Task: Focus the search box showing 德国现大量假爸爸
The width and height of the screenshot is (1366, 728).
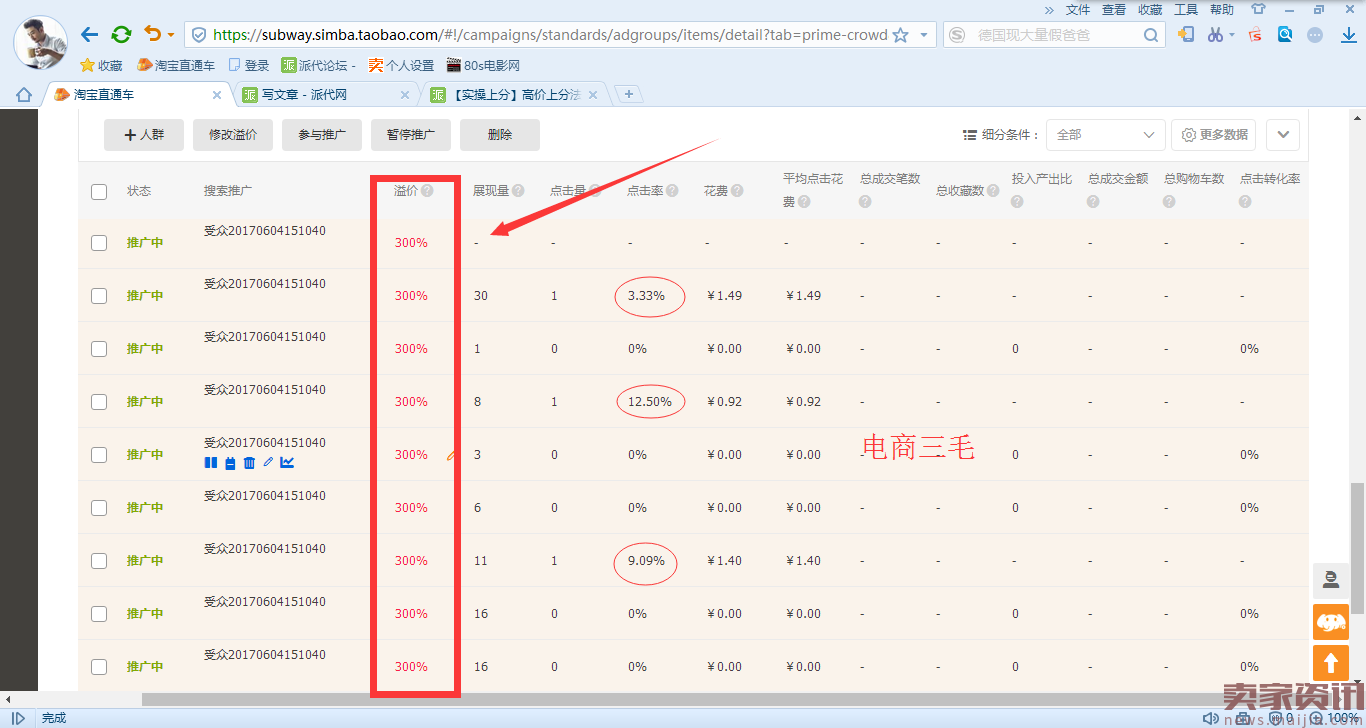Action: click(x=1055, y=35)
